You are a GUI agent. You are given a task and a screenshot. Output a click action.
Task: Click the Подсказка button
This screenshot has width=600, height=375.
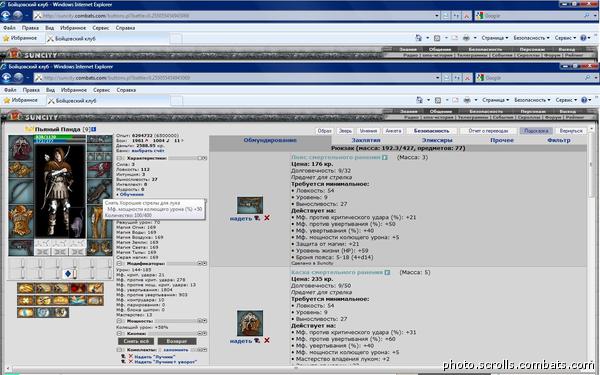coord(536,131)
